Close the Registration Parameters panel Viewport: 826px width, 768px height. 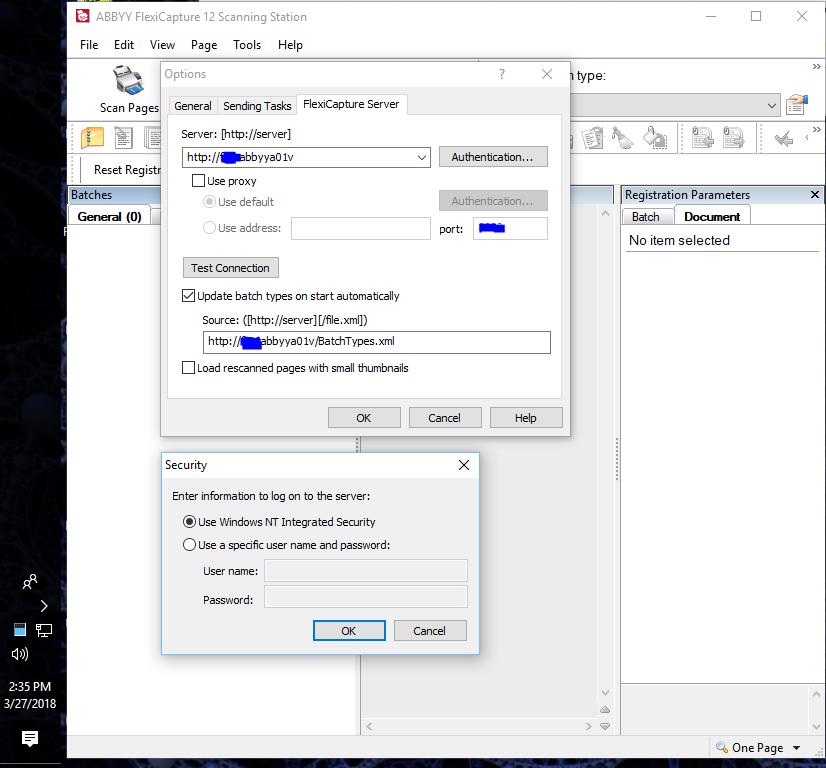pos(814,195)
